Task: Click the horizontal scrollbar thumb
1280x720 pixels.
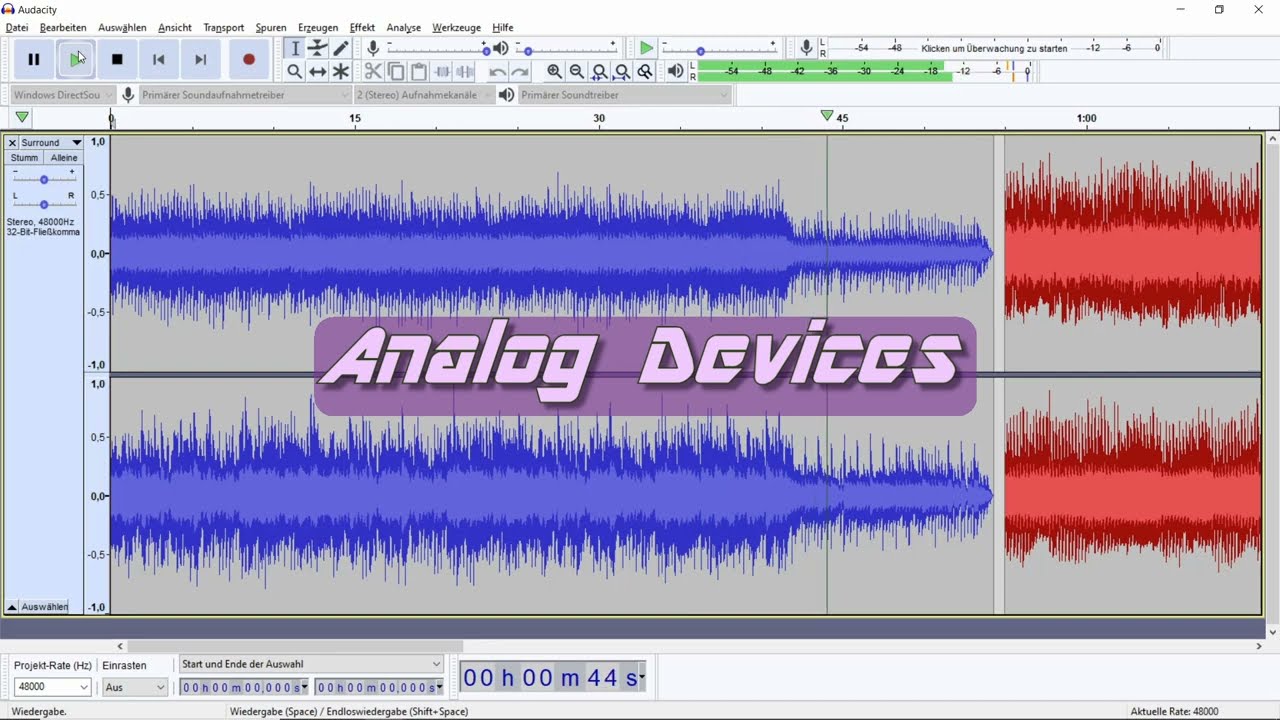Action: 295,646
